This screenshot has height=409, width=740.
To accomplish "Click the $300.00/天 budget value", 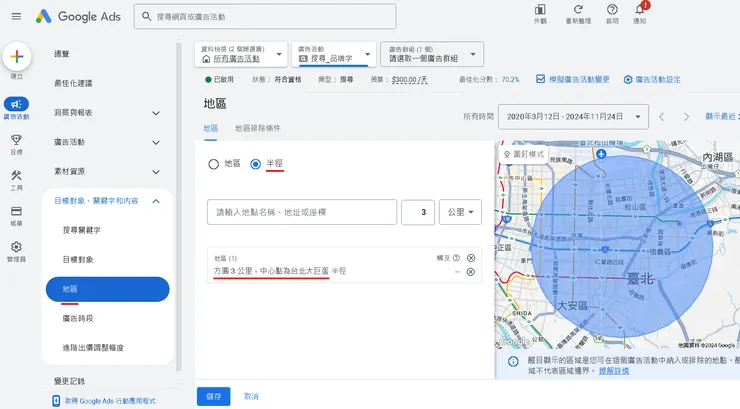I will pos(410,80).
